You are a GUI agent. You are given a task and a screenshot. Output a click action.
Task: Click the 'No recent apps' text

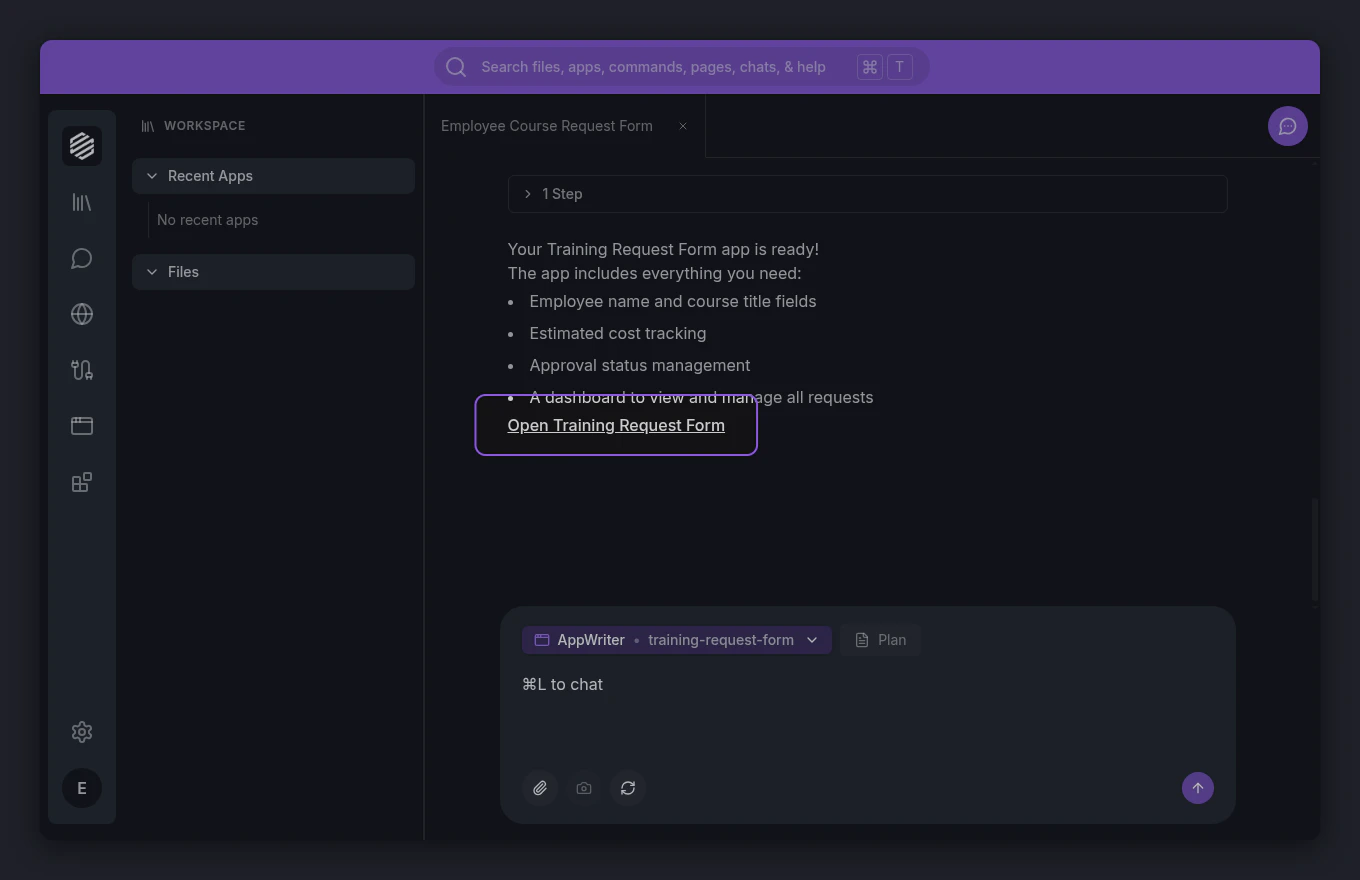(x=208, y=220)
